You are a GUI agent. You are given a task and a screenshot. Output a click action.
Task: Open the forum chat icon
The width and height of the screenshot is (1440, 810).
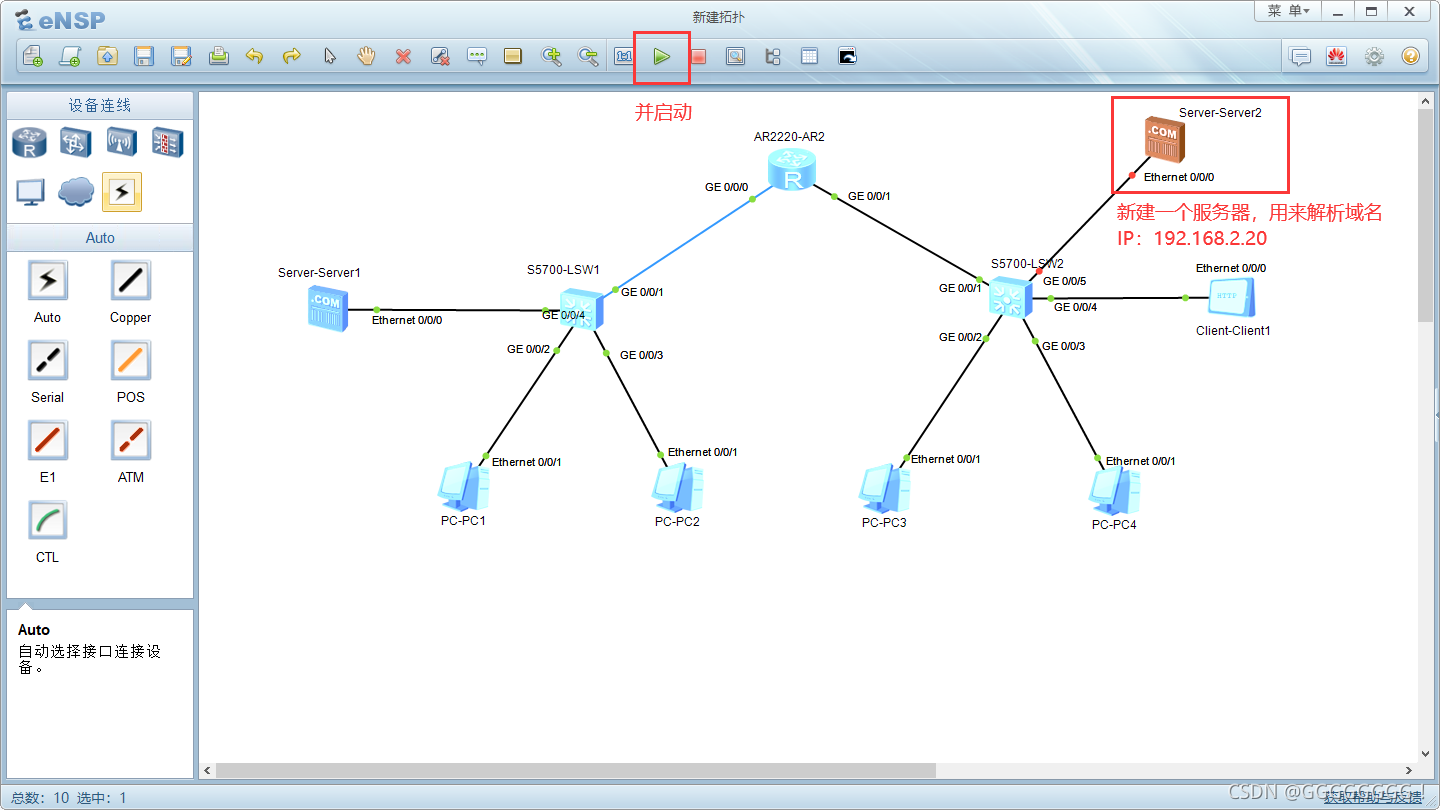coord(1300,56)
